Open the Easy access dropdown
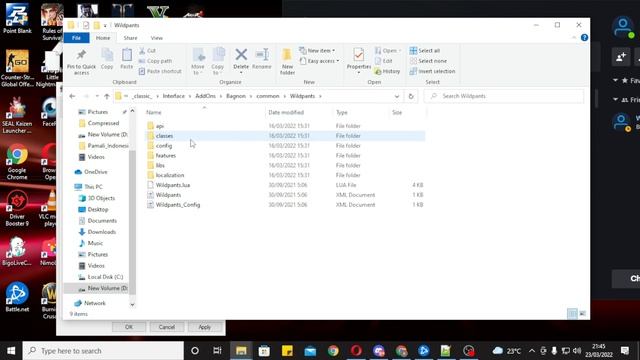 point(319,61)
